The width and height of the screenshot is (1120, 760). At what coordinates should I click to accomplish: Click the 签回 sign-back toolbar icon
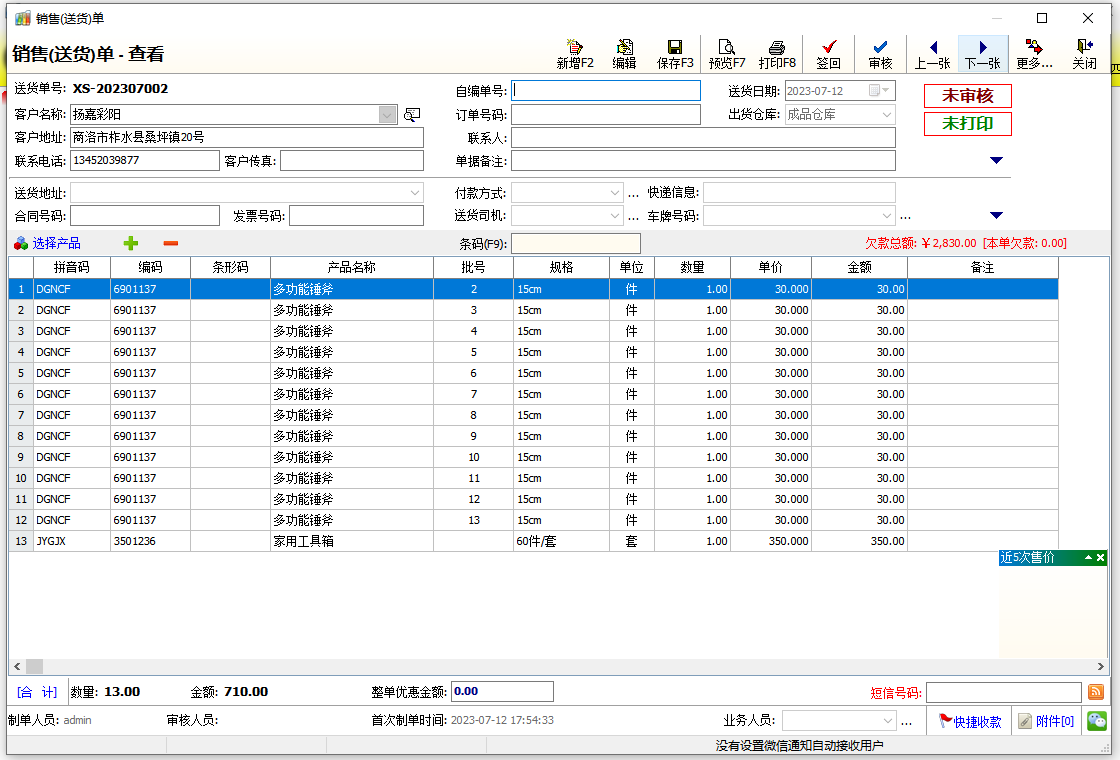[829, 54]
